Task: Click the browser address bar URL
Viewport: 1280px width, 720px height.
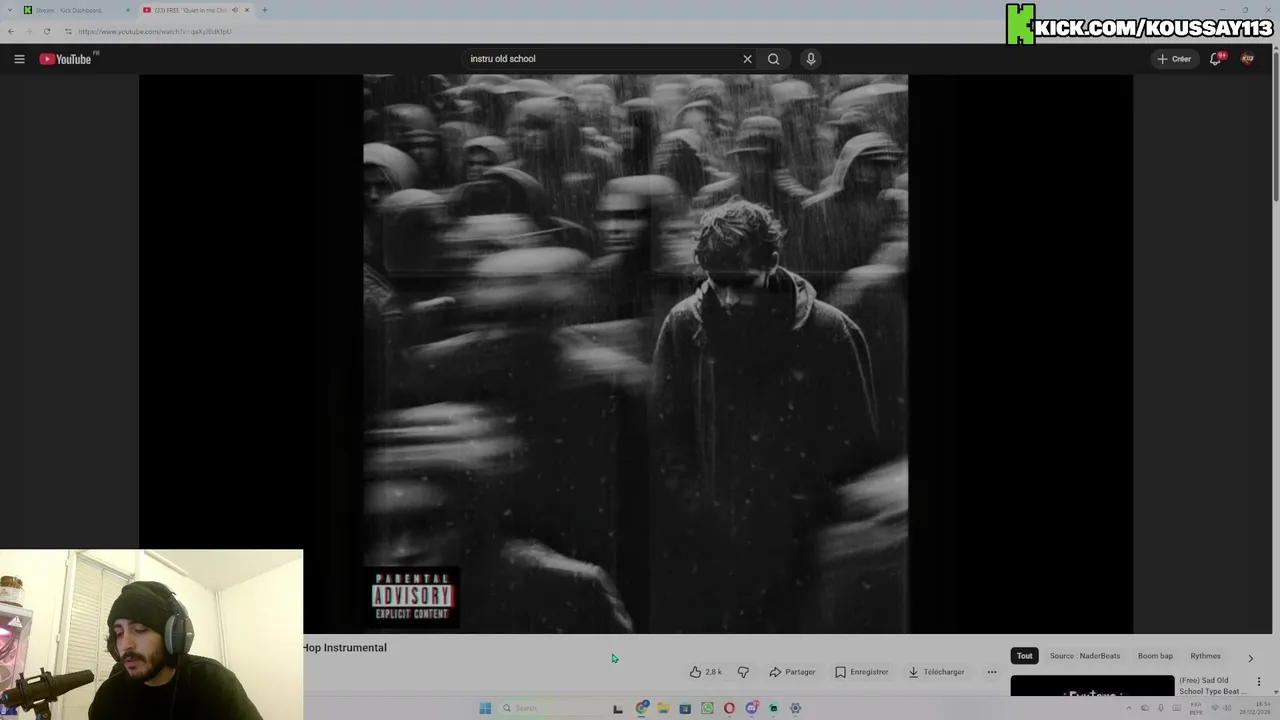Action: pyautogui.click(x=155, y=31)
